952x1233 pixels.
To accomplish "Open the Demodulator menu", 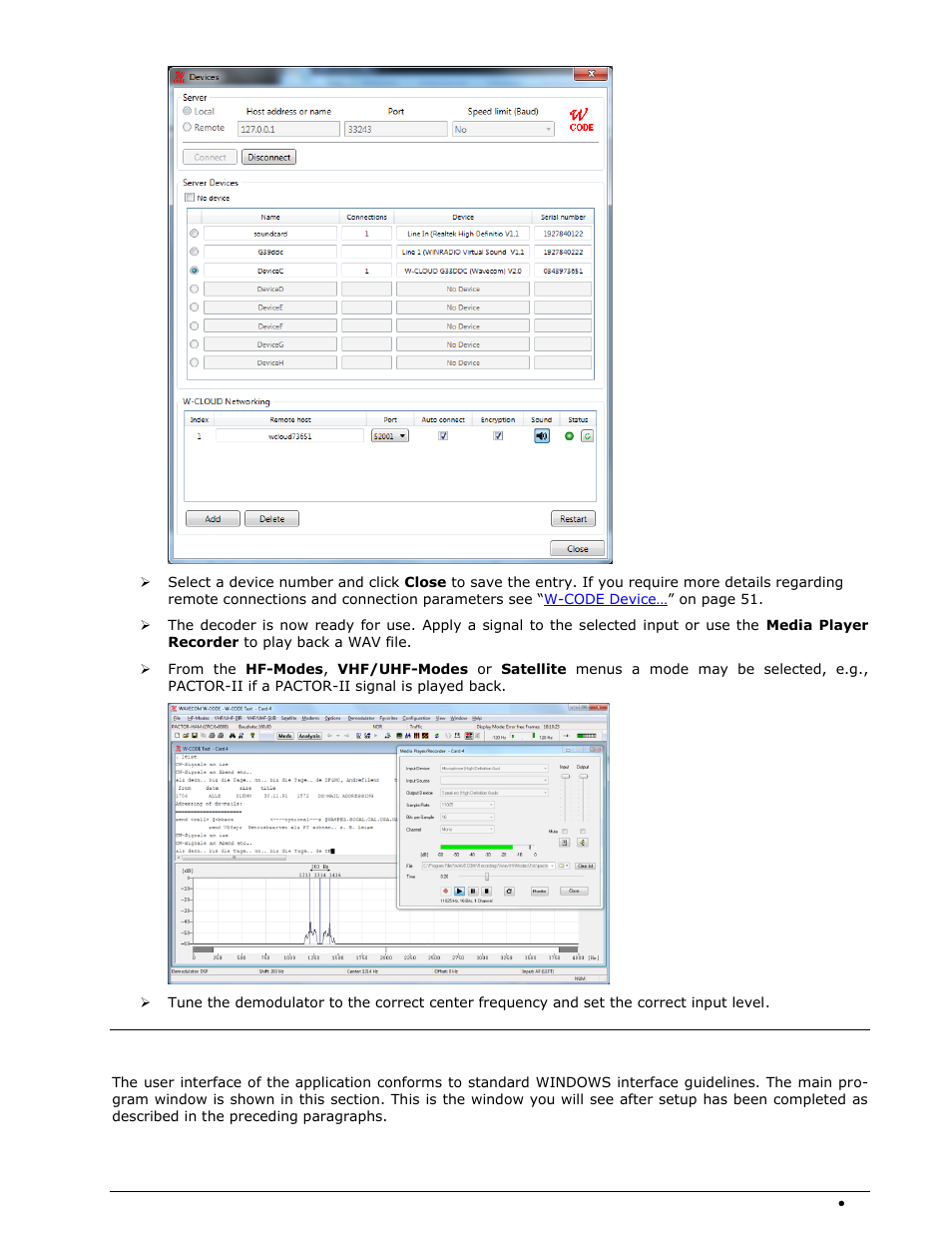I will [x=361, y=718].
